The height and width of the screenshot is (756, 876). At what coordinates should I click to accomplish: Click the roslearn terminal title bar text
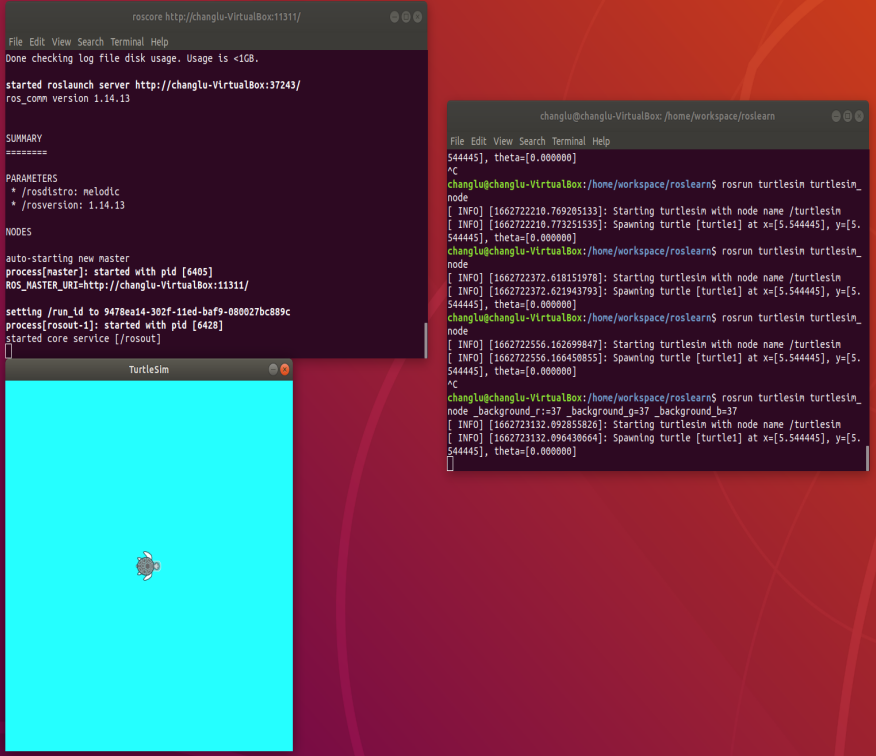tap(657, 116)
